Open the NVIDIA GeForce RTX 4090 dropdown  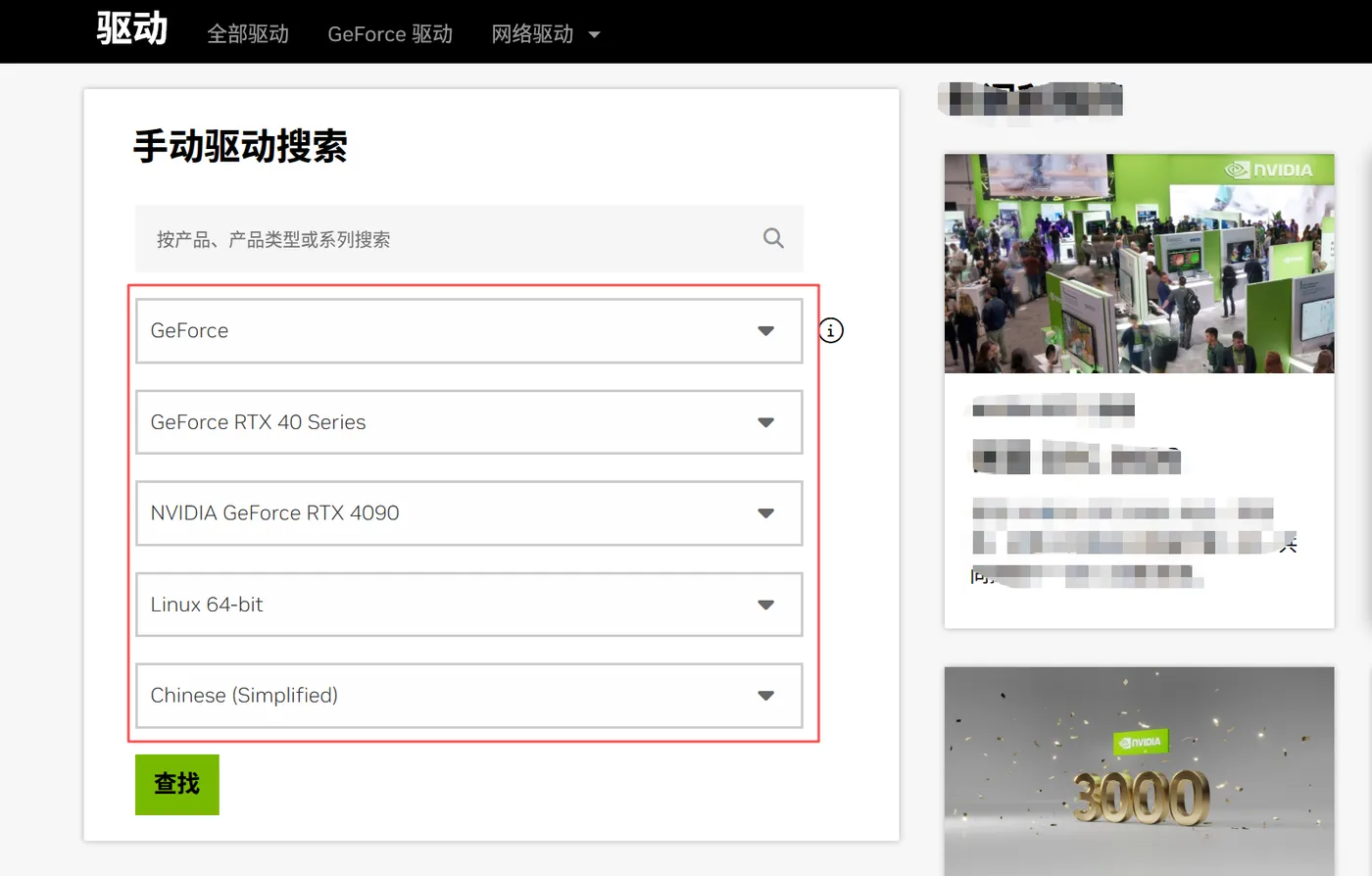[469, 513]
